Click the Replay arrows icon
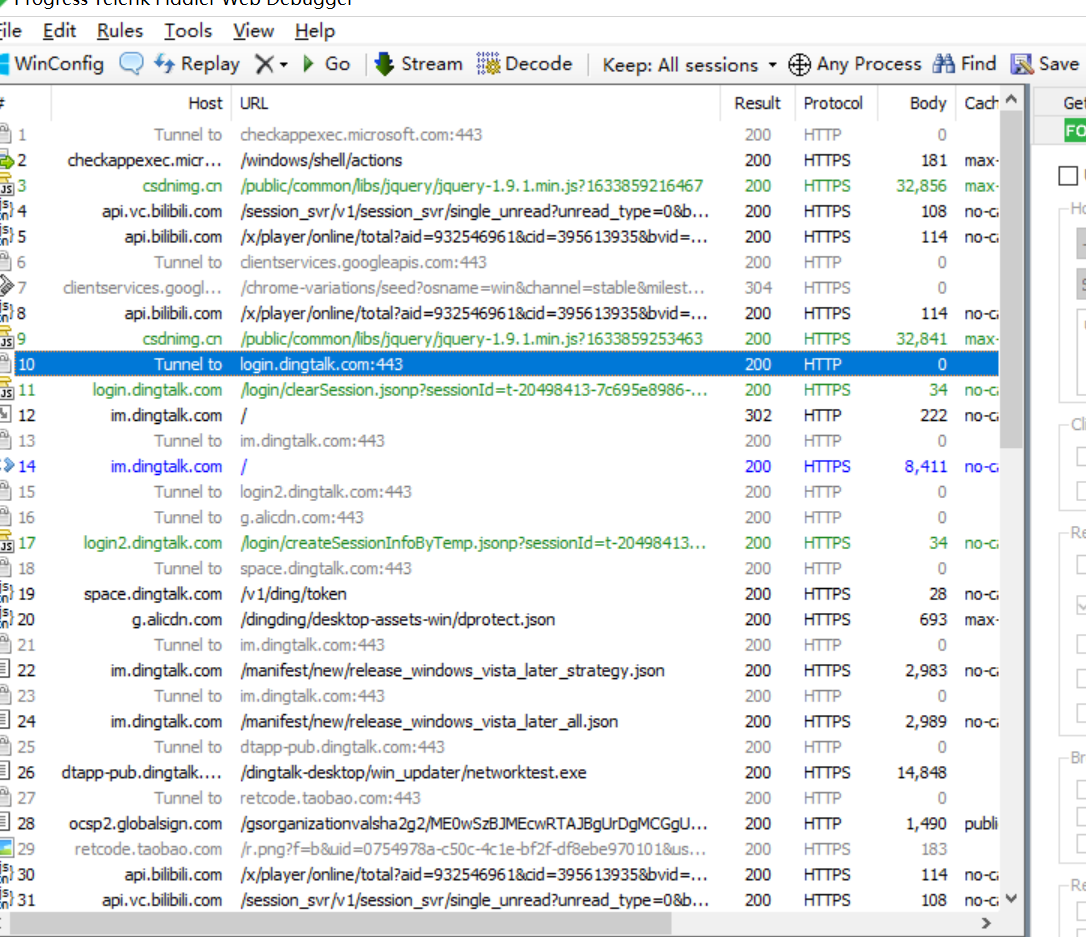1086x937 pixels. (164, 64)
